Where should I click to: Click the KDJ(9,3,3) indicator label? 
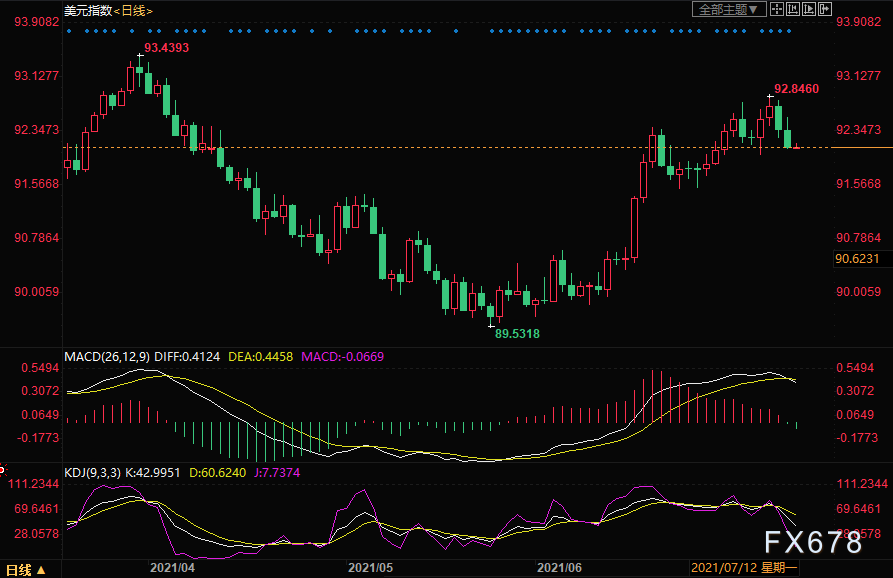(x=92, y=473)
